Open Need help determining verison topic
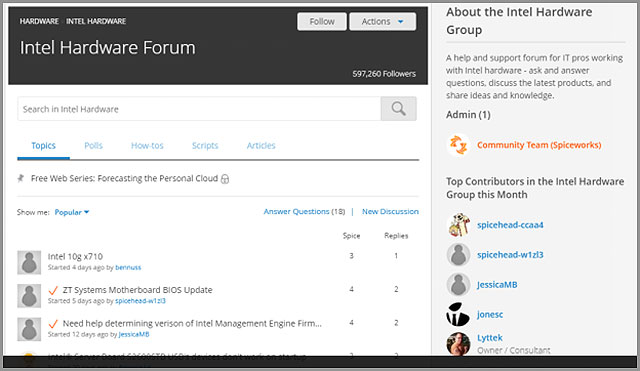Image resolution: width=640 pixels, height=371 pixels. (192, 323)
